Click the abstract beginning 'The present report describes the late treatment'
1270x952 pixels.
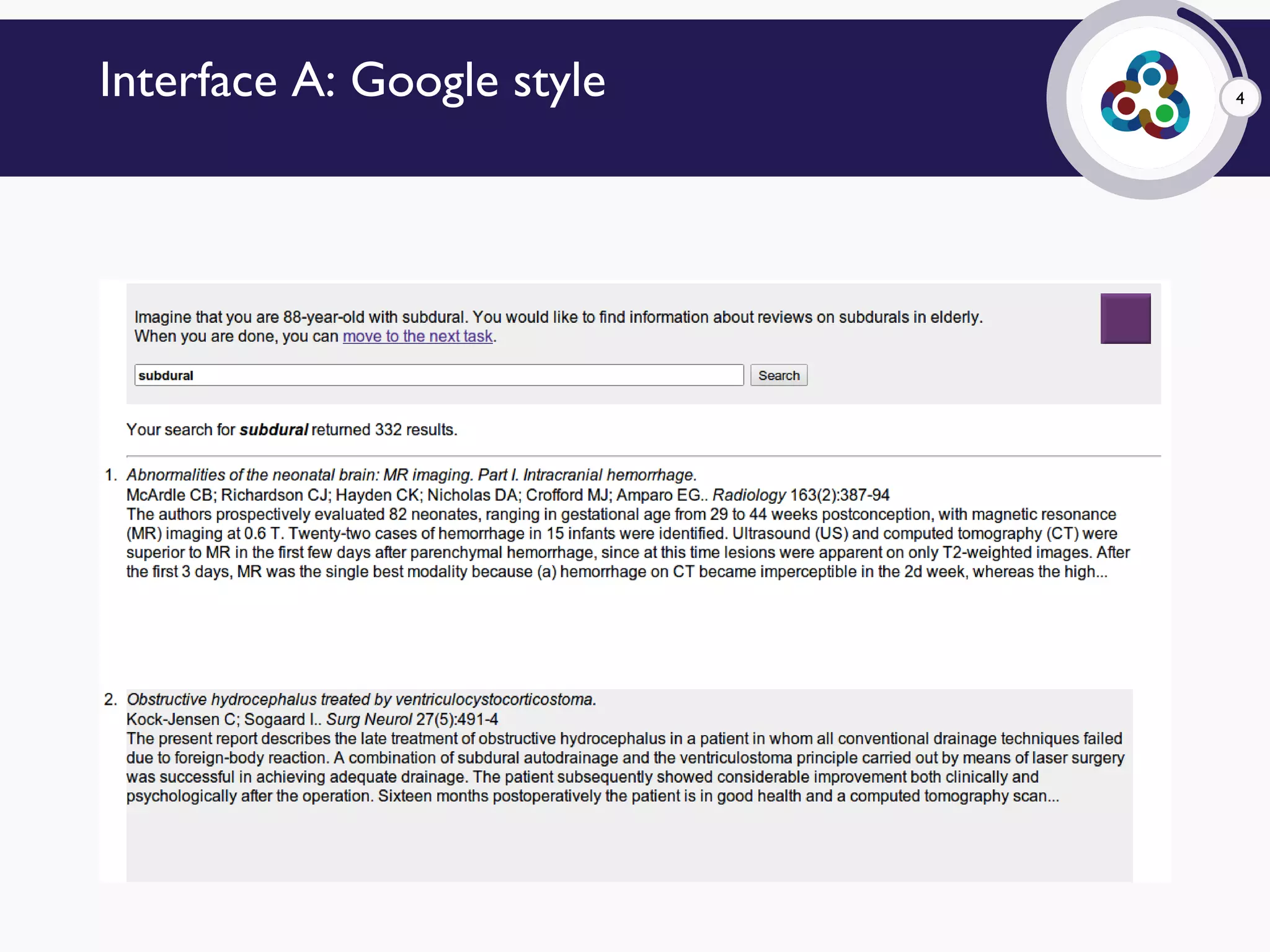pyautogui.click(x=626, y=767)
